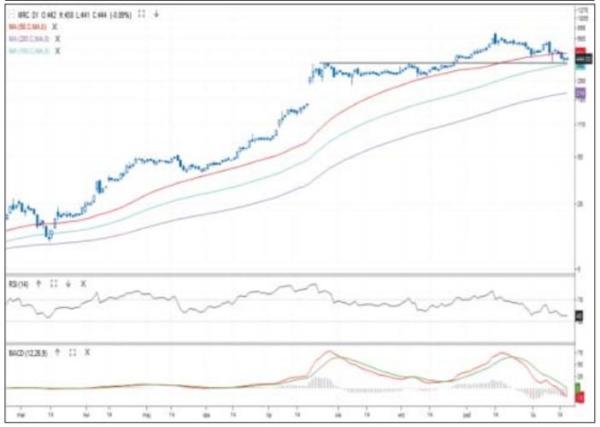Select the purple MA value tag on price axis
Image resolution: width=600 pixels, height=427 pixels.
point(578,92)
